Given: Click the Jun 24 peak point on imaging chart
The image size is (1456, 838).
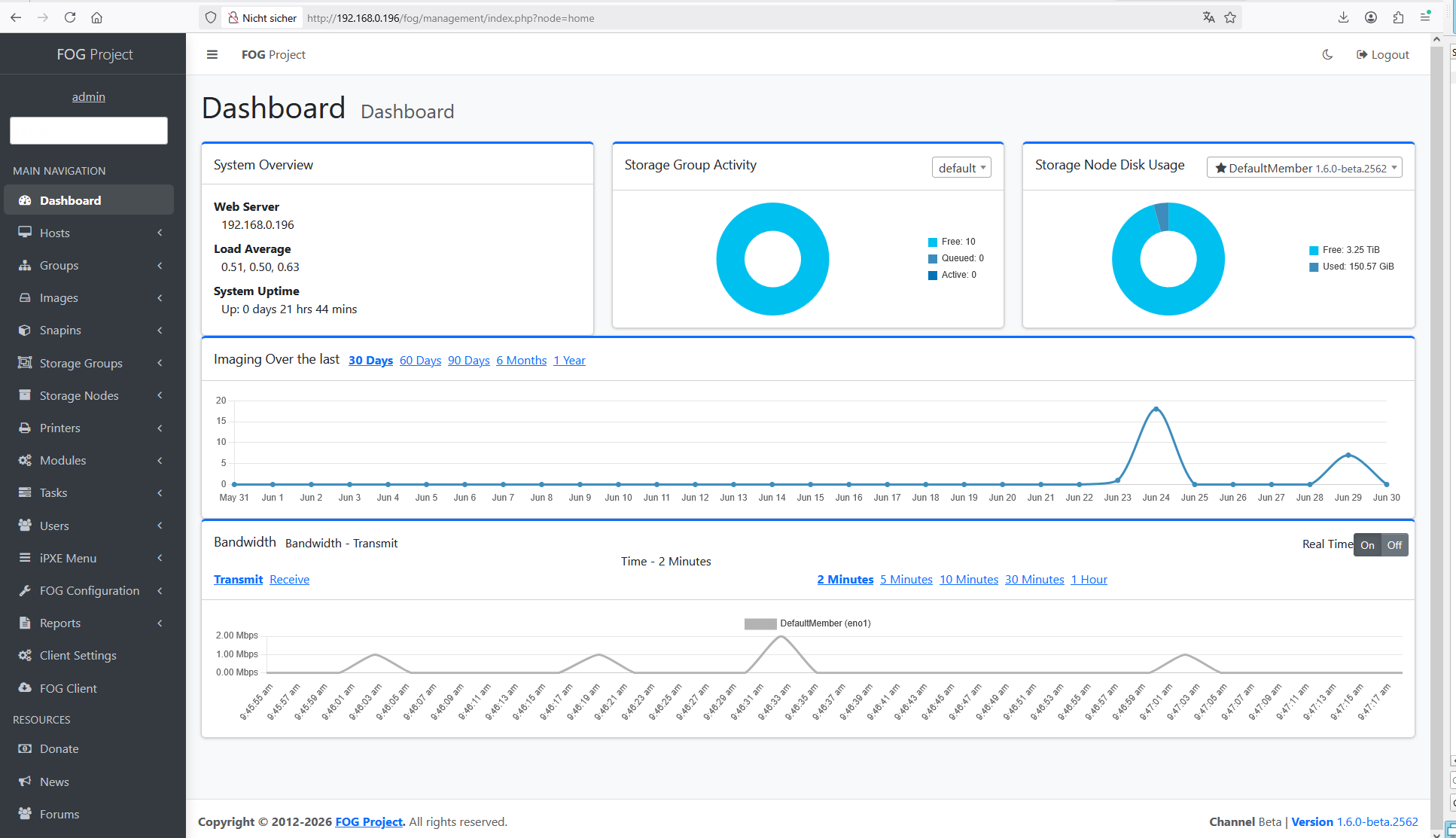Looking at the screenshot, I should 1156,409.
